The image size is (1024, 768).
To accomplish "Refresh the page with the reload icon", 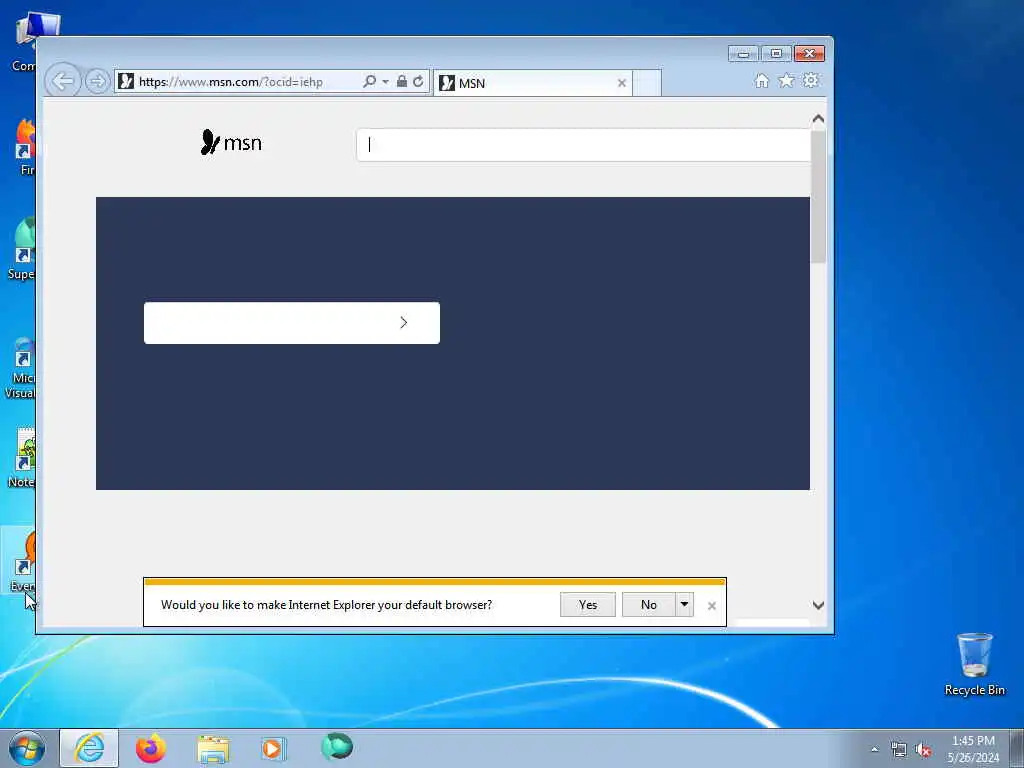I will [x=419, y=82].
